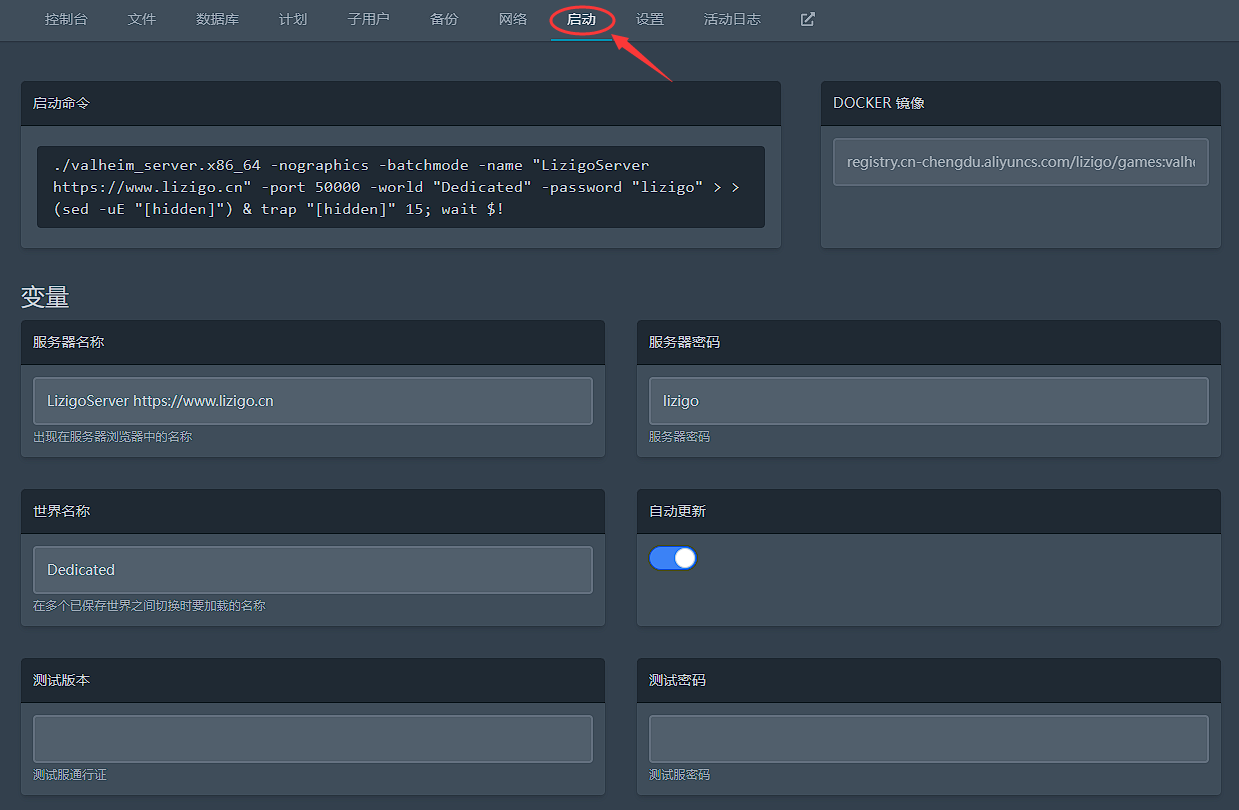Open the 设置 settings tab
Viewport: 1239px width, 810px height.
tap(650, 19)
